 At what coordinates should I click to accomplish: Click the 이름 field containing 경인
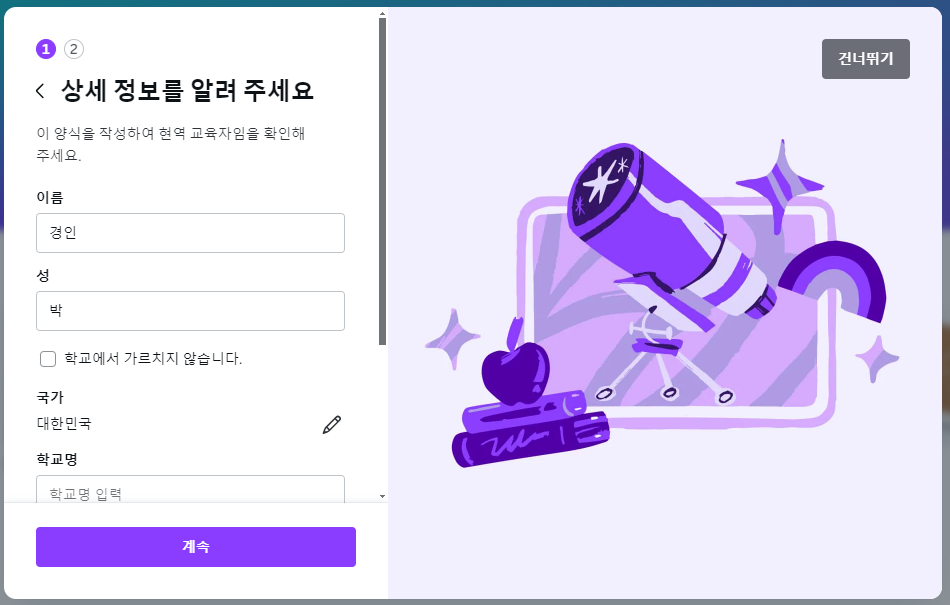[x=190, y=233]
